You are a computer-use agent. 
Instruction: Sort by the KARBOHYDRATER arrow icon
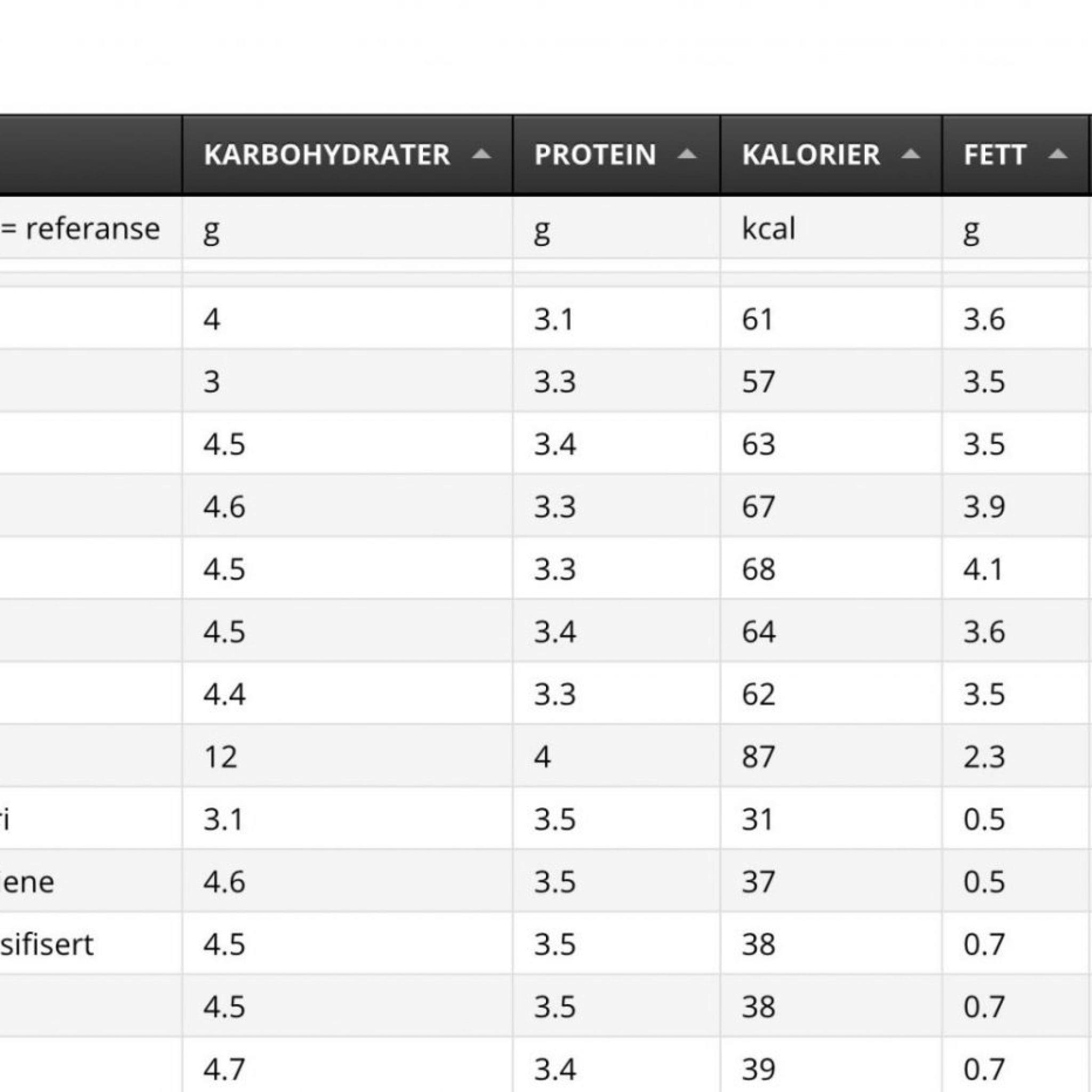pos(481,154)
